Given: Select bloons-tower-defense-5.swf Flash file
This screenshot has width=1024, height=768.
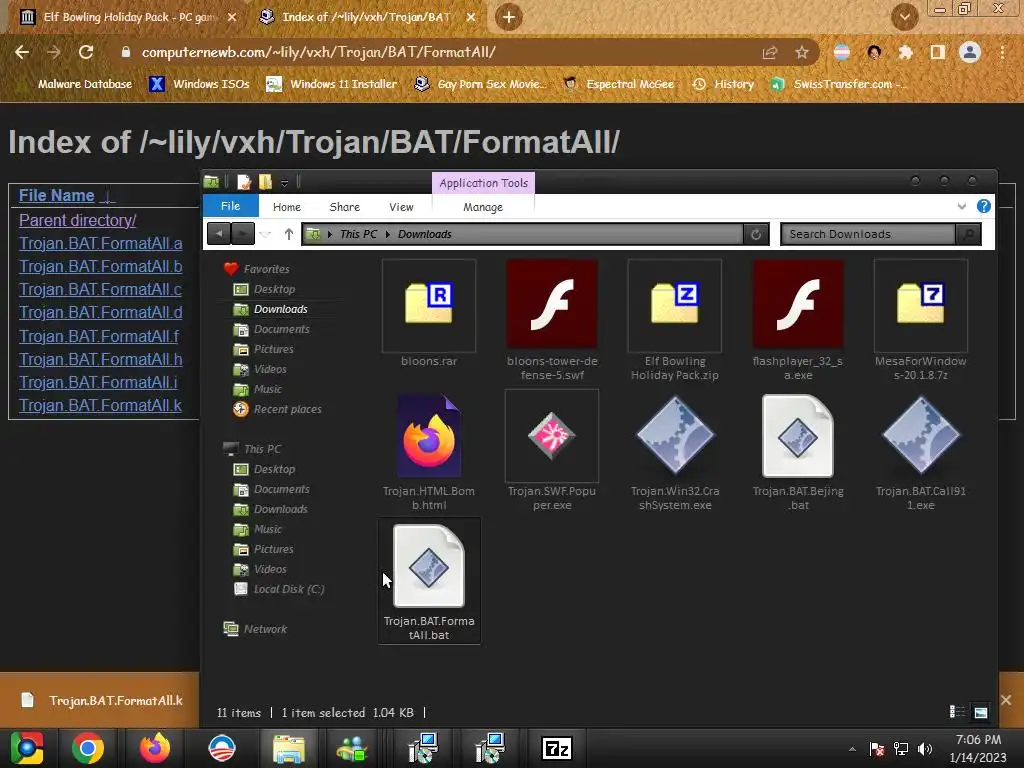Looking at the screenshot, I should tap(552, 320).
